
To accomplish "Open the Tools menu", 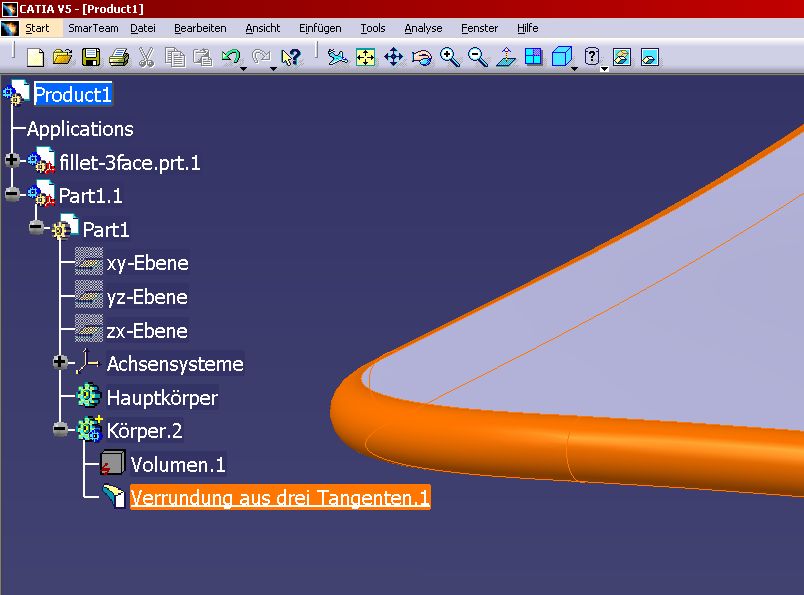I will point(373,28).
